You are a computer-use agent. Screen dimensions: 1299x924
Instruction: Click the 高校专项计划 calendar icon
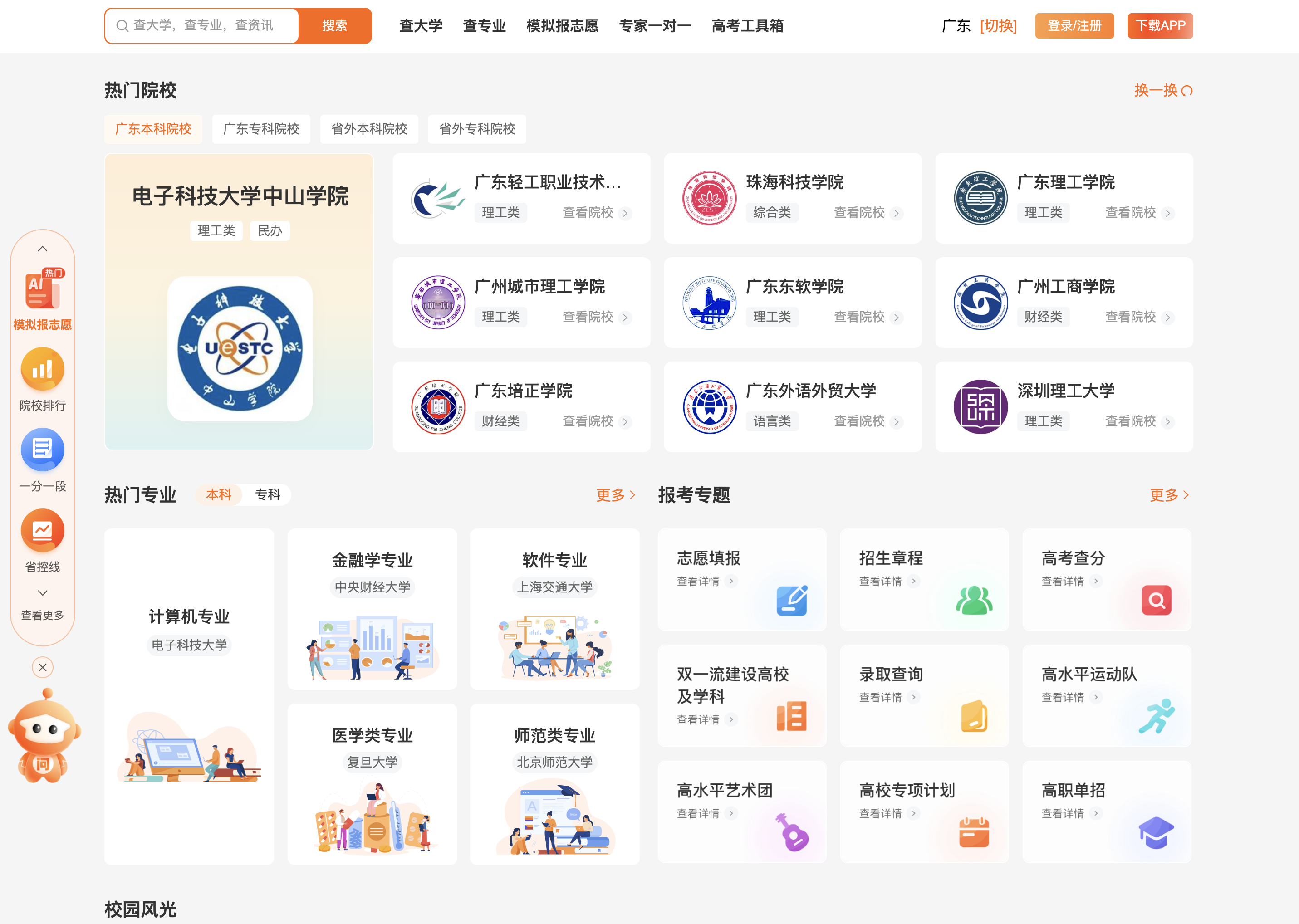[974, 832]
